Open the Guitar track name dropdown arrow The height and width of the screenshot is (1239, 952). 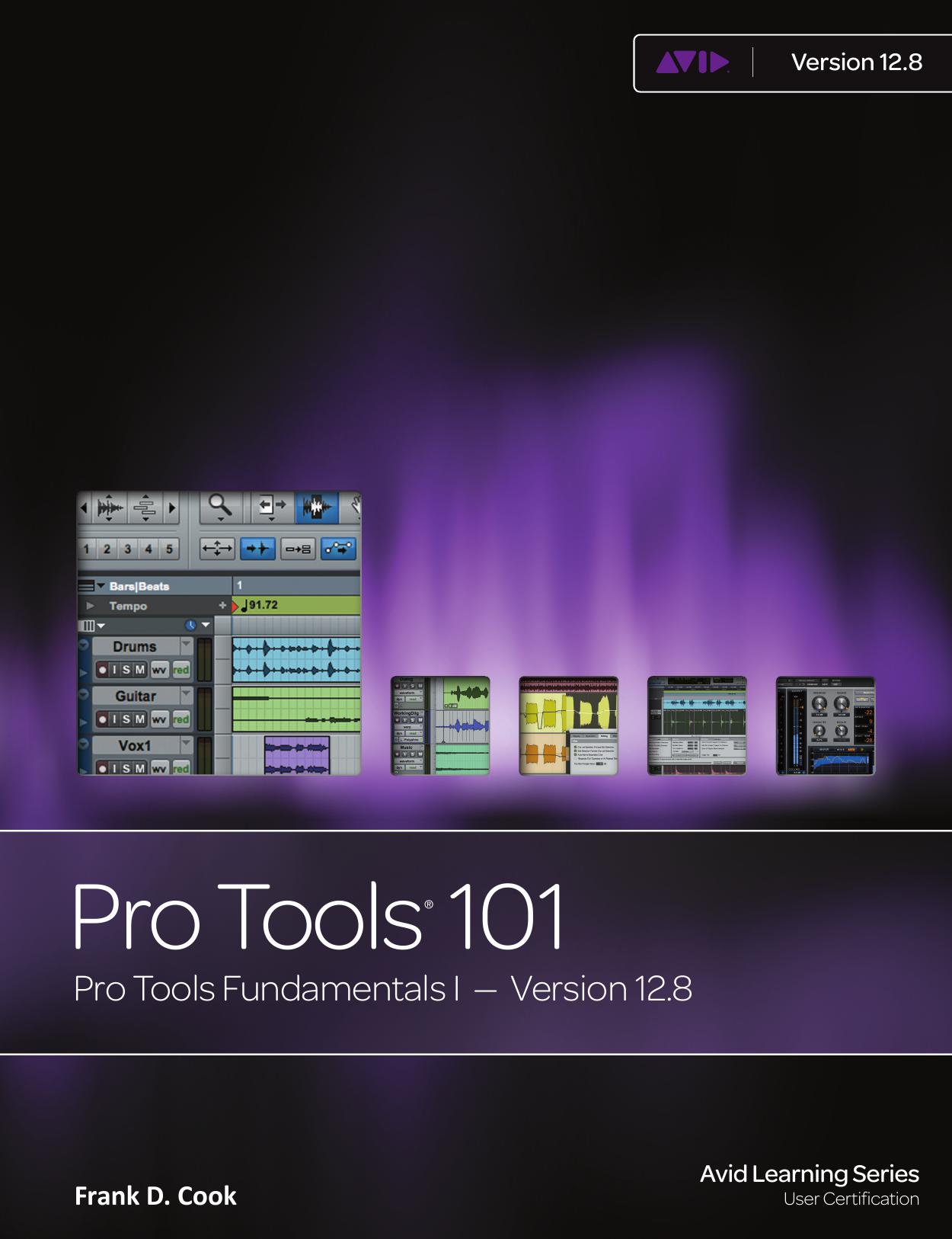point(186,695)
